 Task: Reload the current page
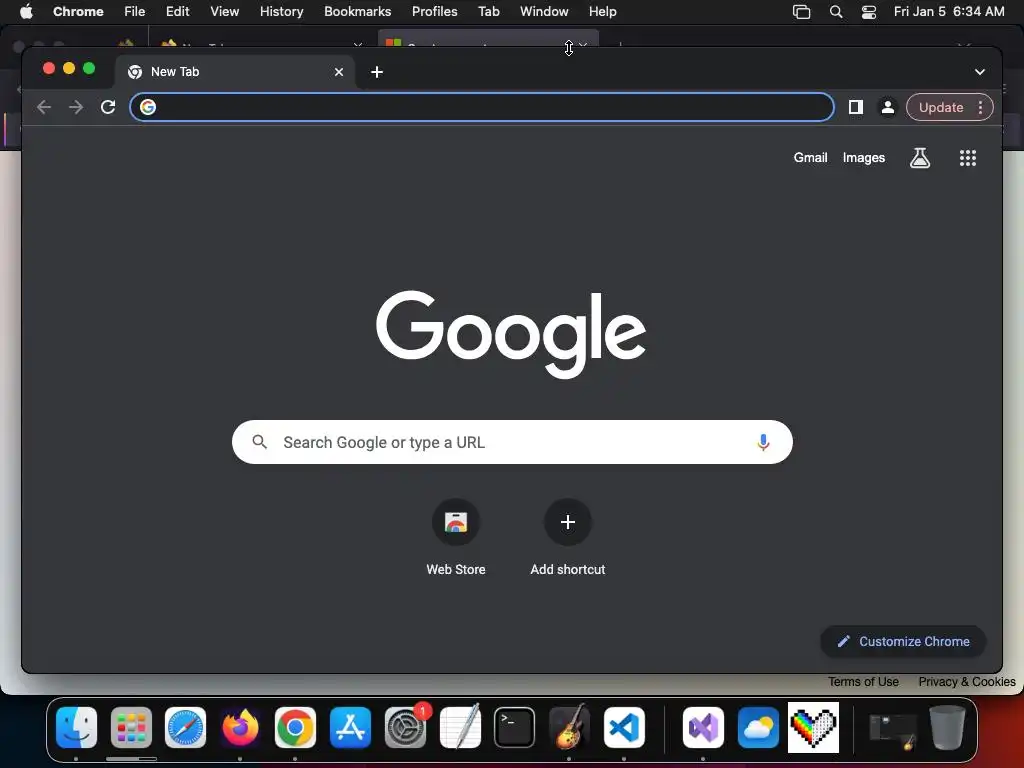(108, 107)
